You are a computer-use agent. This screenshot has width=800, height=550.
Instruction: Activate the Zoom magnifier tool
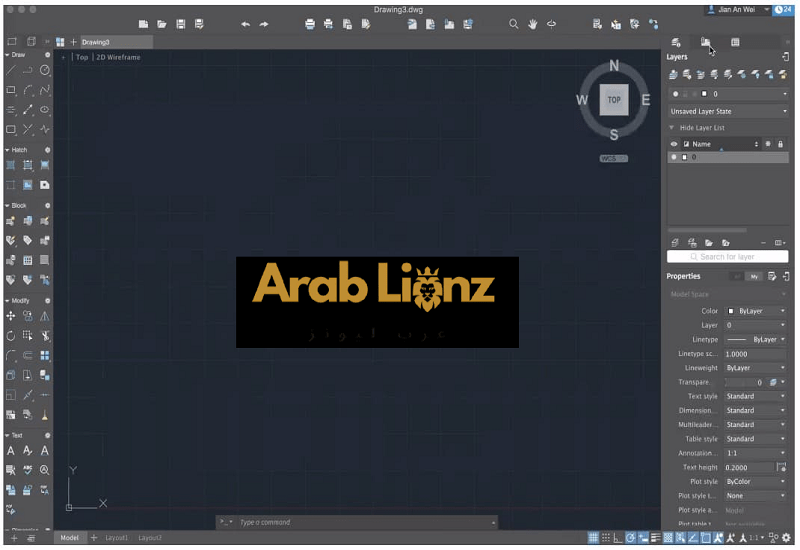click(514, 24)
